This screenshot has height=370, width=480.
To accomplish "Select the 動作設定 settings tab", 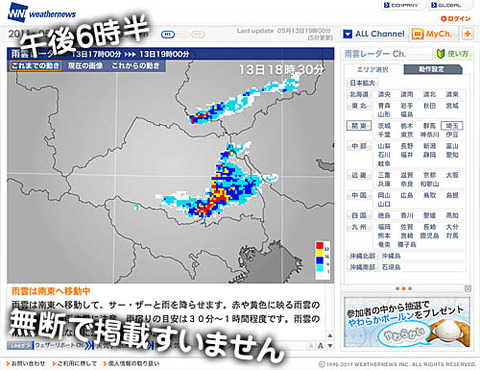I will click(x=432, y=69).
